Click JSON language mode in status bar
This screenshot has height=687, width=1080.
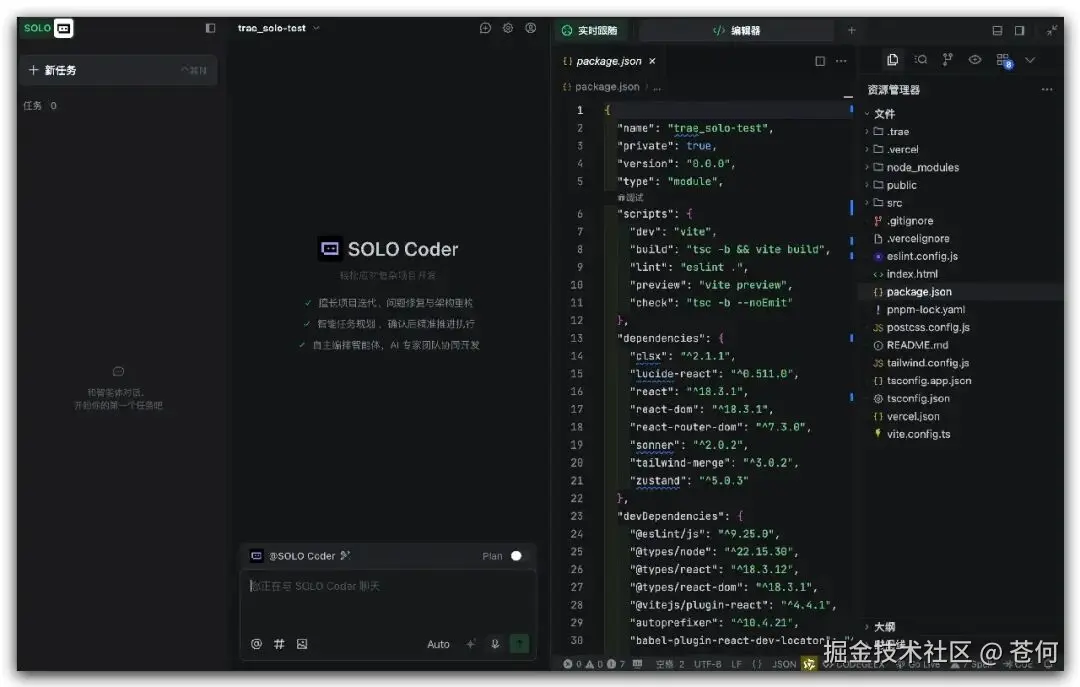click(x=784, y=664)
